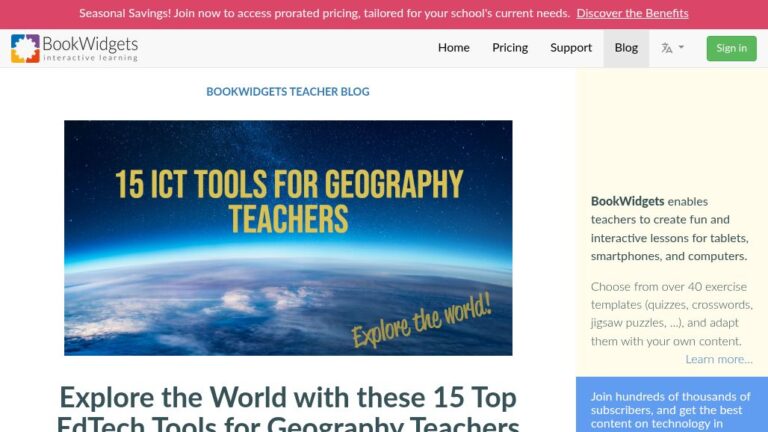Select the Support menu item

(571, 48)
